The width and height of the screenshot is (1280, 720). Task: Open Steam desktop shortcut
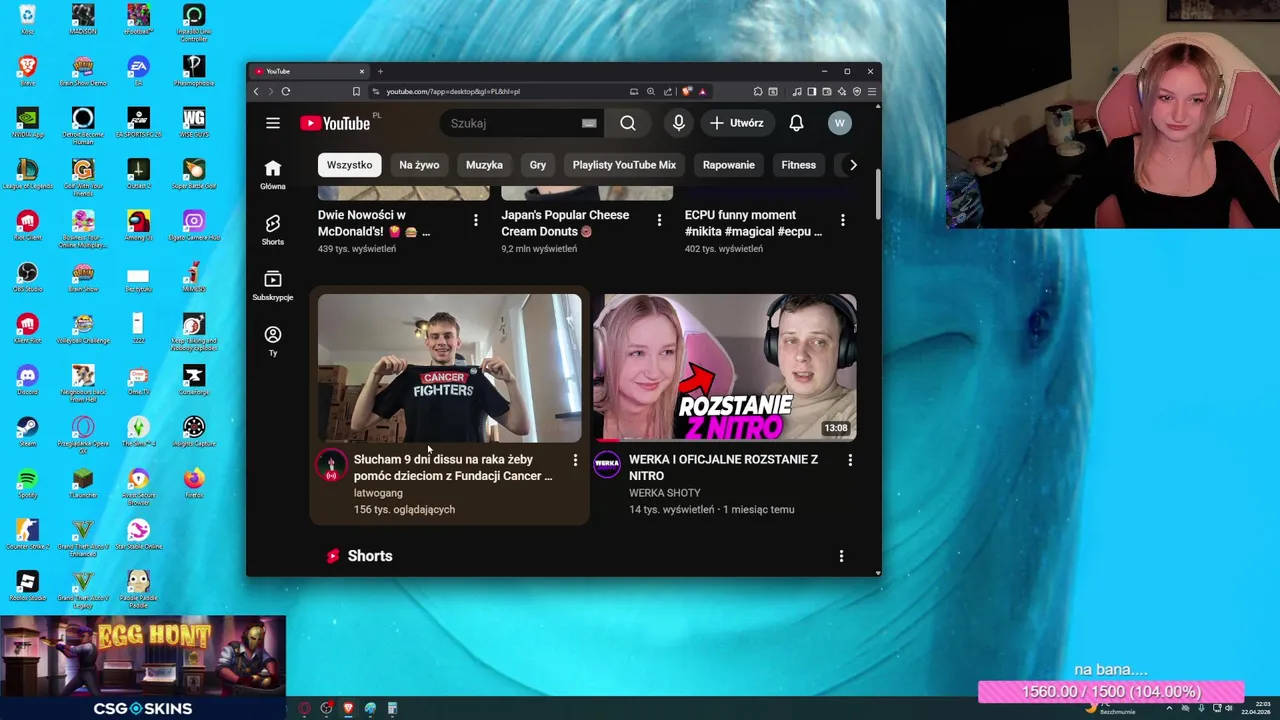pos(27,433)
